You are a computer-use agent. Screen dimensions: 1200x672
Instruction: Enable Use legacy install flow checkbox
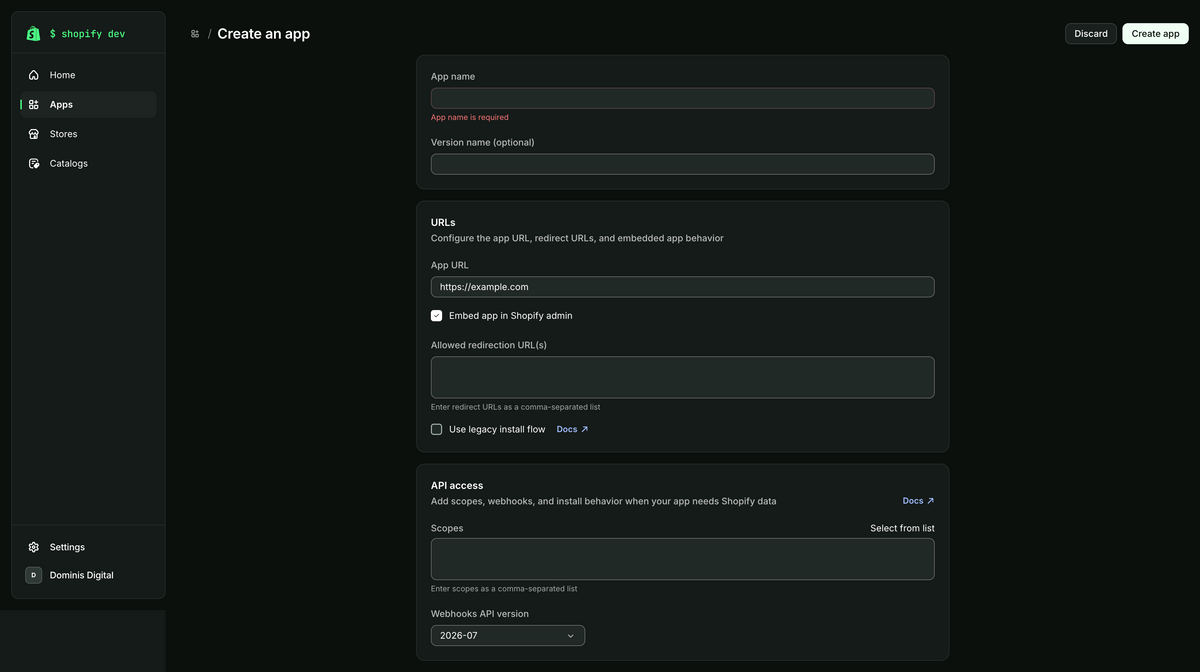tap(437, 429)
